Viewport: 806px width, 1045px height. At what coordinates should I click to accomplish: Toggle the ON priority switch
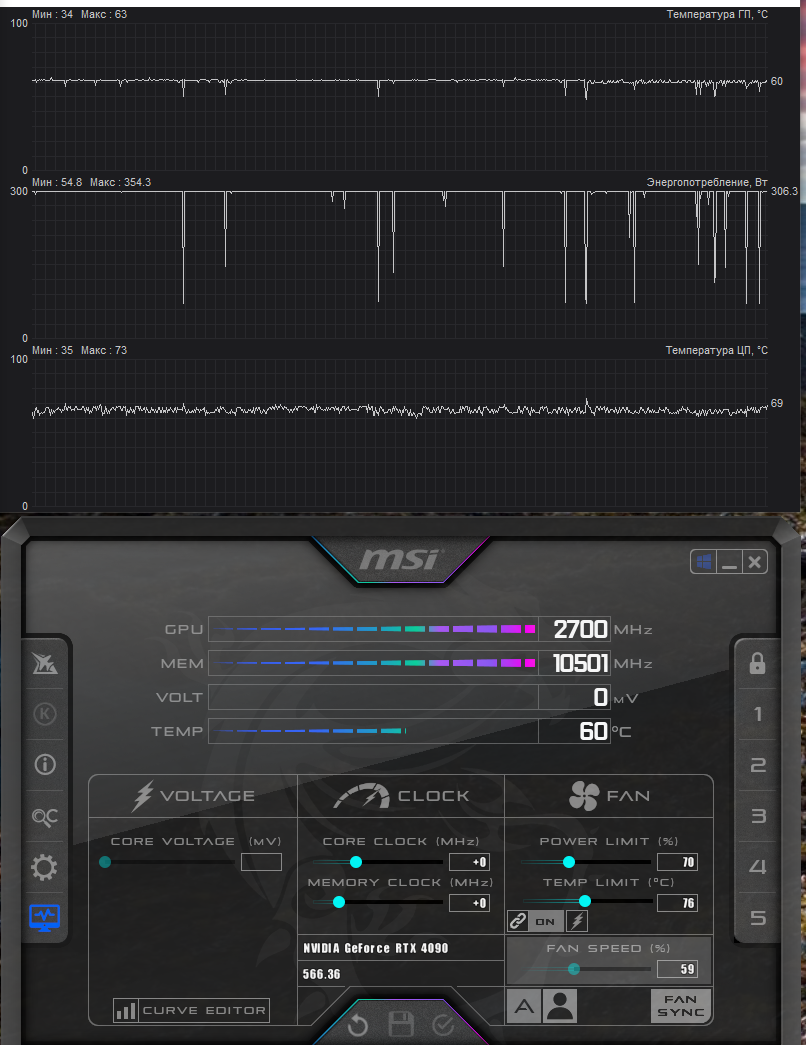pyautogui.click(x=545, y=922)
